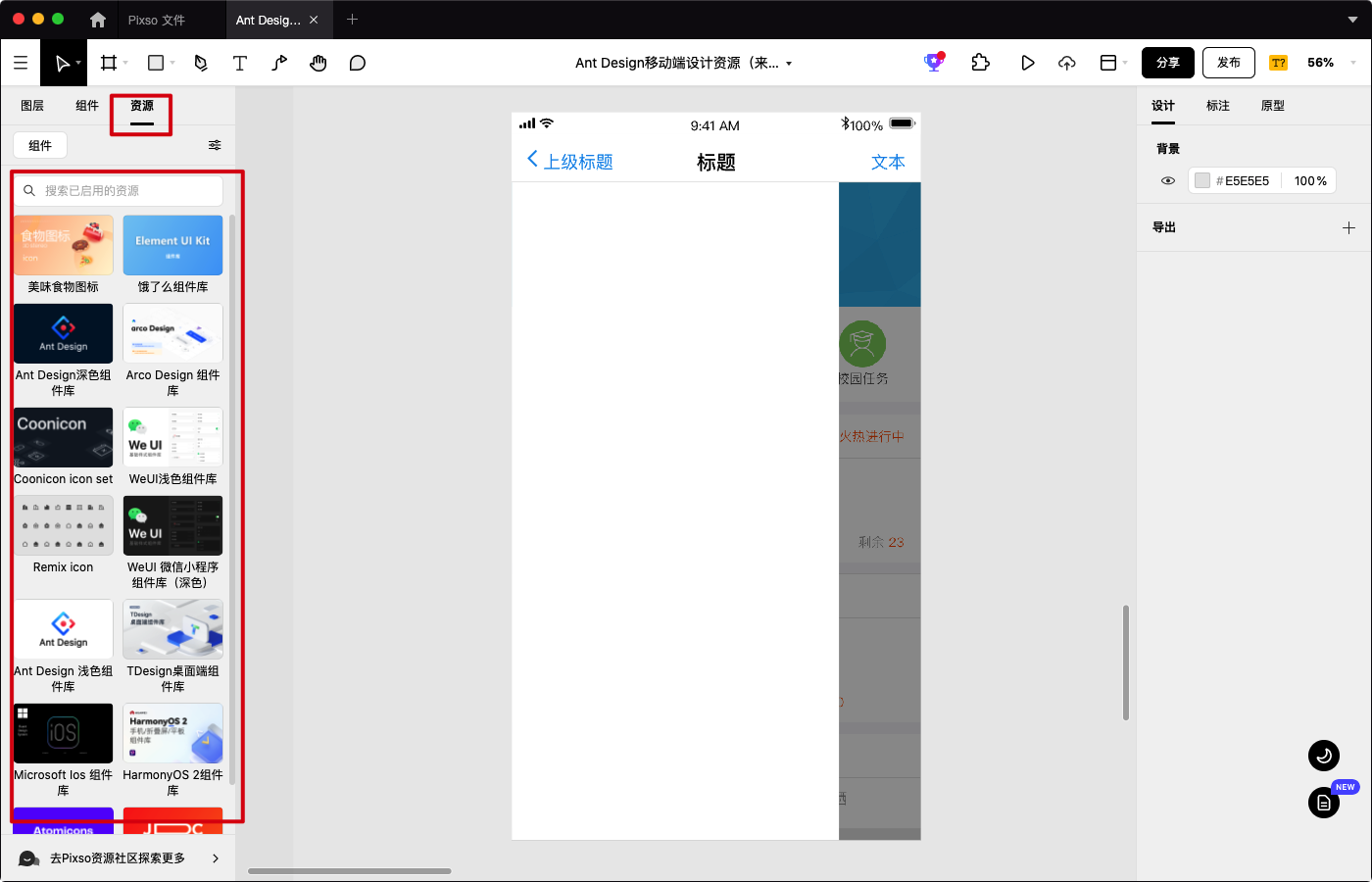Switch to the 原型 prototype tab

tap(1273, 106)
